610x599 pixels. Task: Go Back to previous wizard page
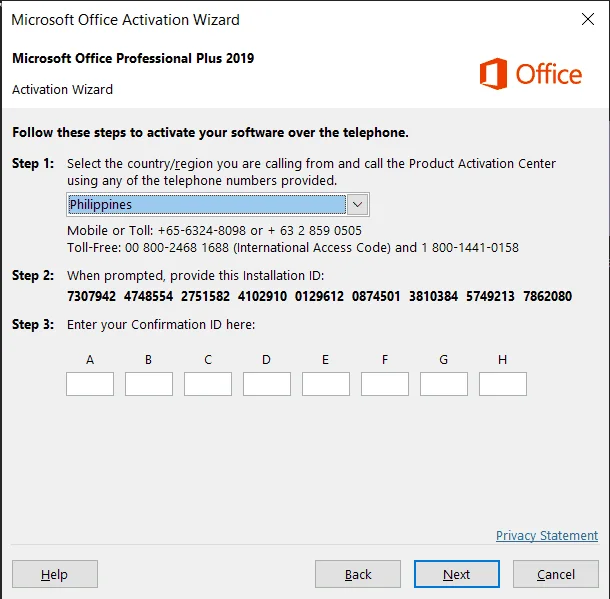point(358,574)
